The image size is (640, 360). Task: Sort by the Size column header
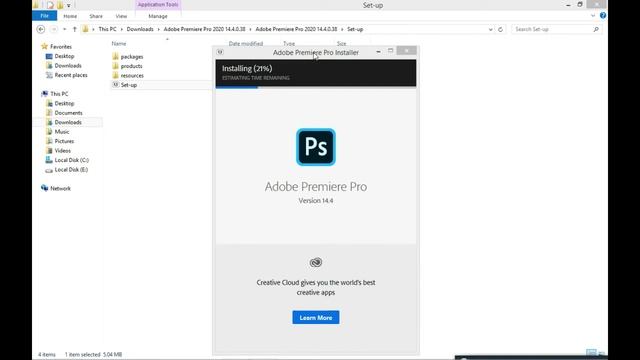[342, 43]
